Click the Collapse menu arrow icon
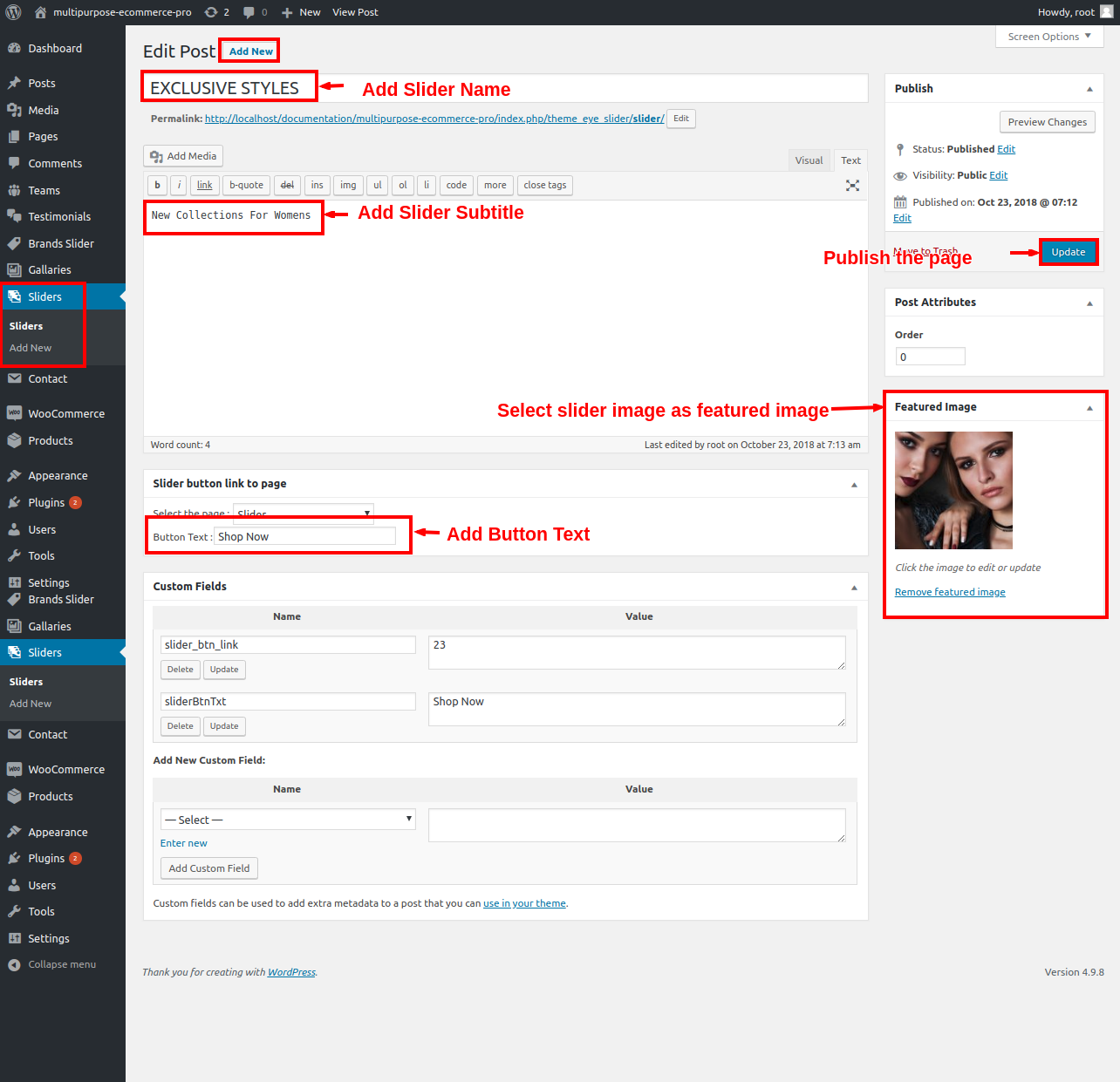The image size is (1120, 1082). click(x=14, y=964)
